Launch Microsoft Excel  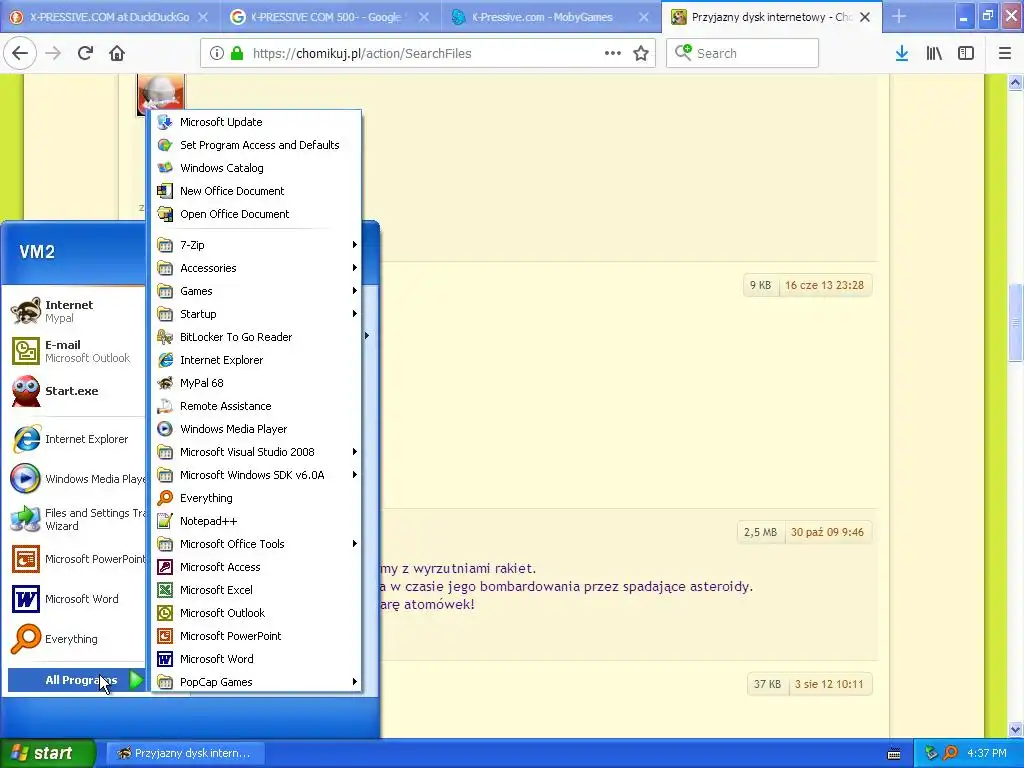coord(257,590)
